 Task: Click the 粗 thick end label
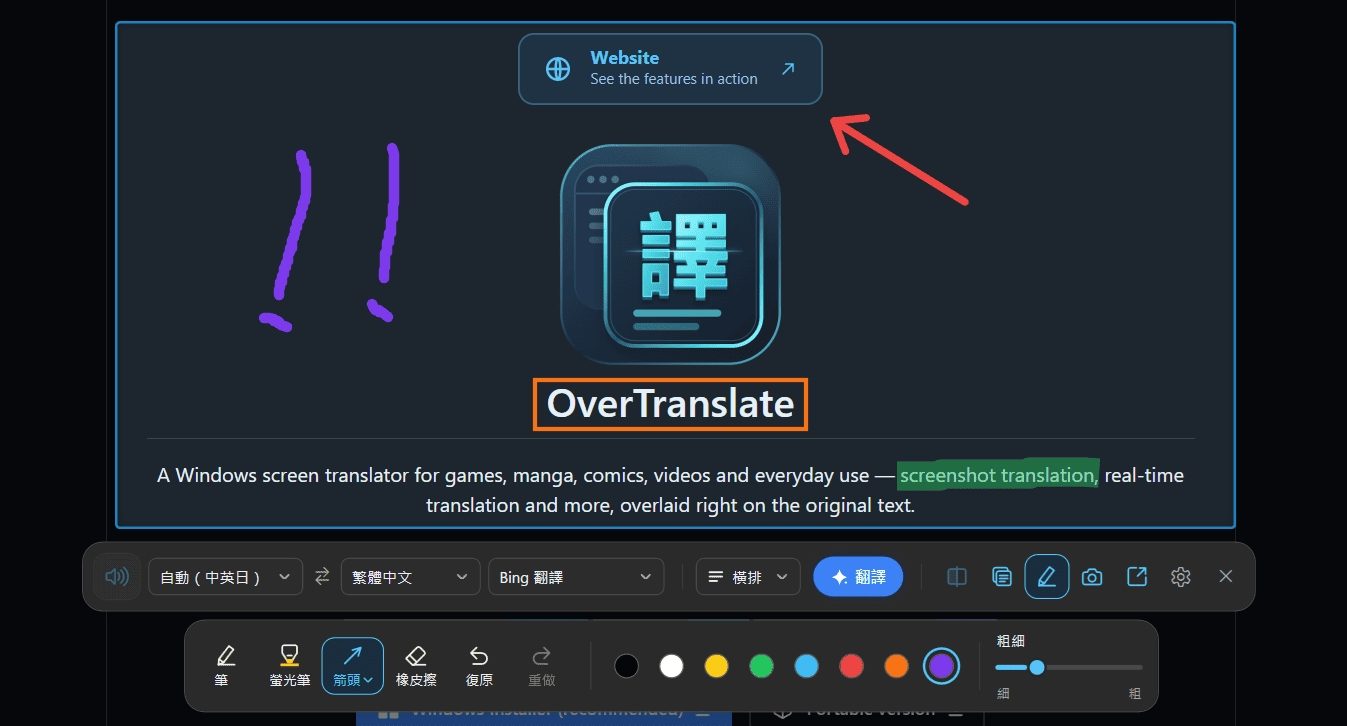pyautogui.click(x=1135, y=692)
